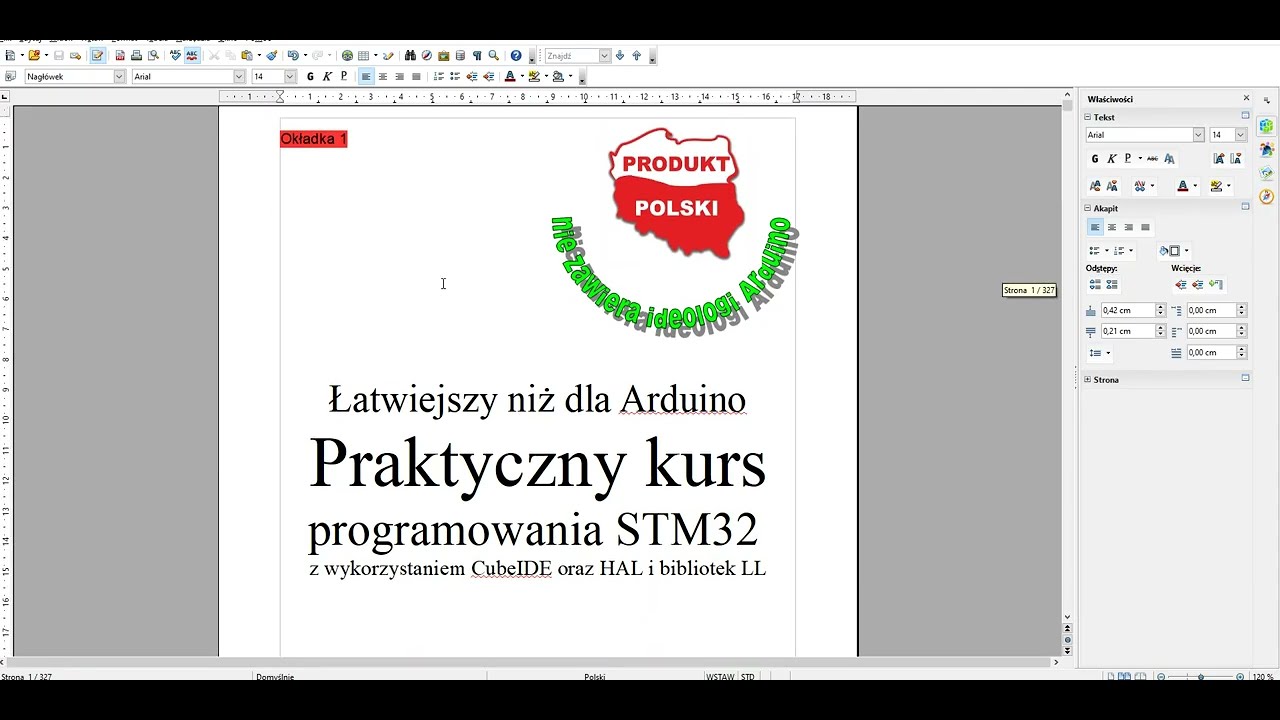Switch to sidebar Properties tab
Screen dimensions: 1280x720
(1266, 126)
